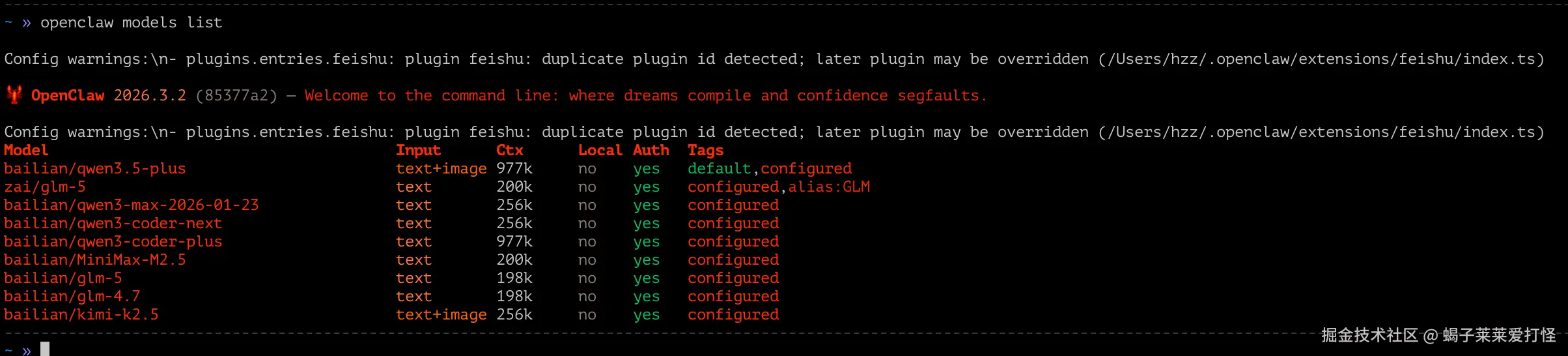Image resolution: width=1568 pixels, height=356 pixels.
Task: Click the Input column header
Action: coord(418,151)
